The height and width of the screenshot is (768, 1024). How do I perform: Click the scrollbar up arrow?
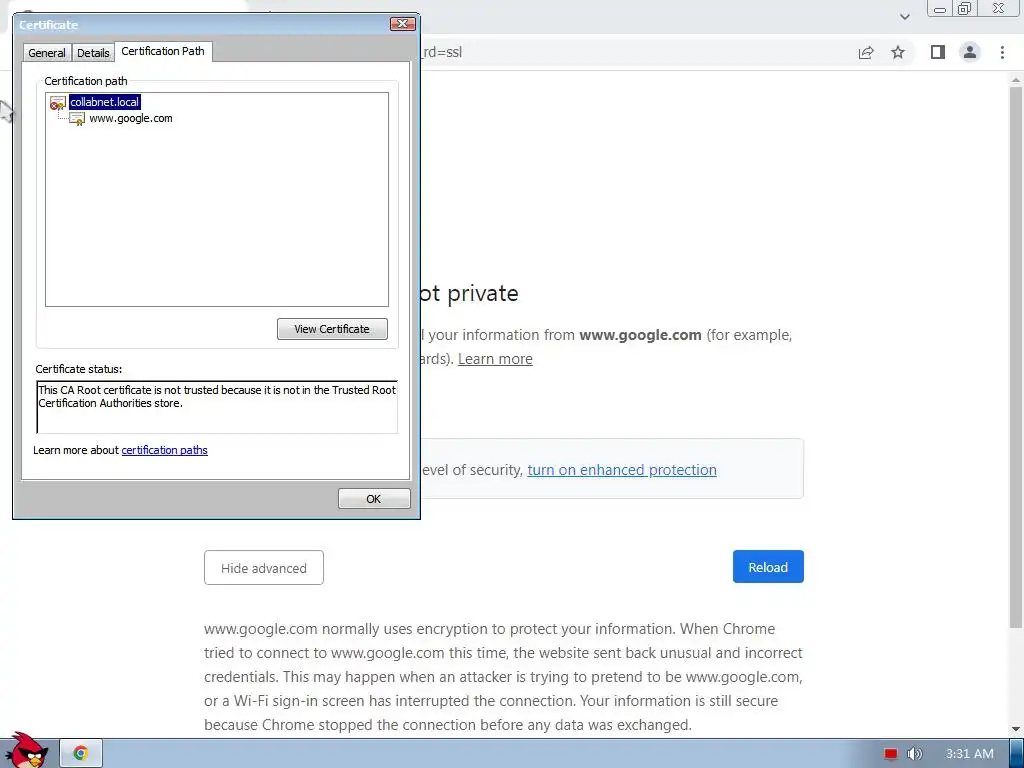click(x=1016, y=80)
